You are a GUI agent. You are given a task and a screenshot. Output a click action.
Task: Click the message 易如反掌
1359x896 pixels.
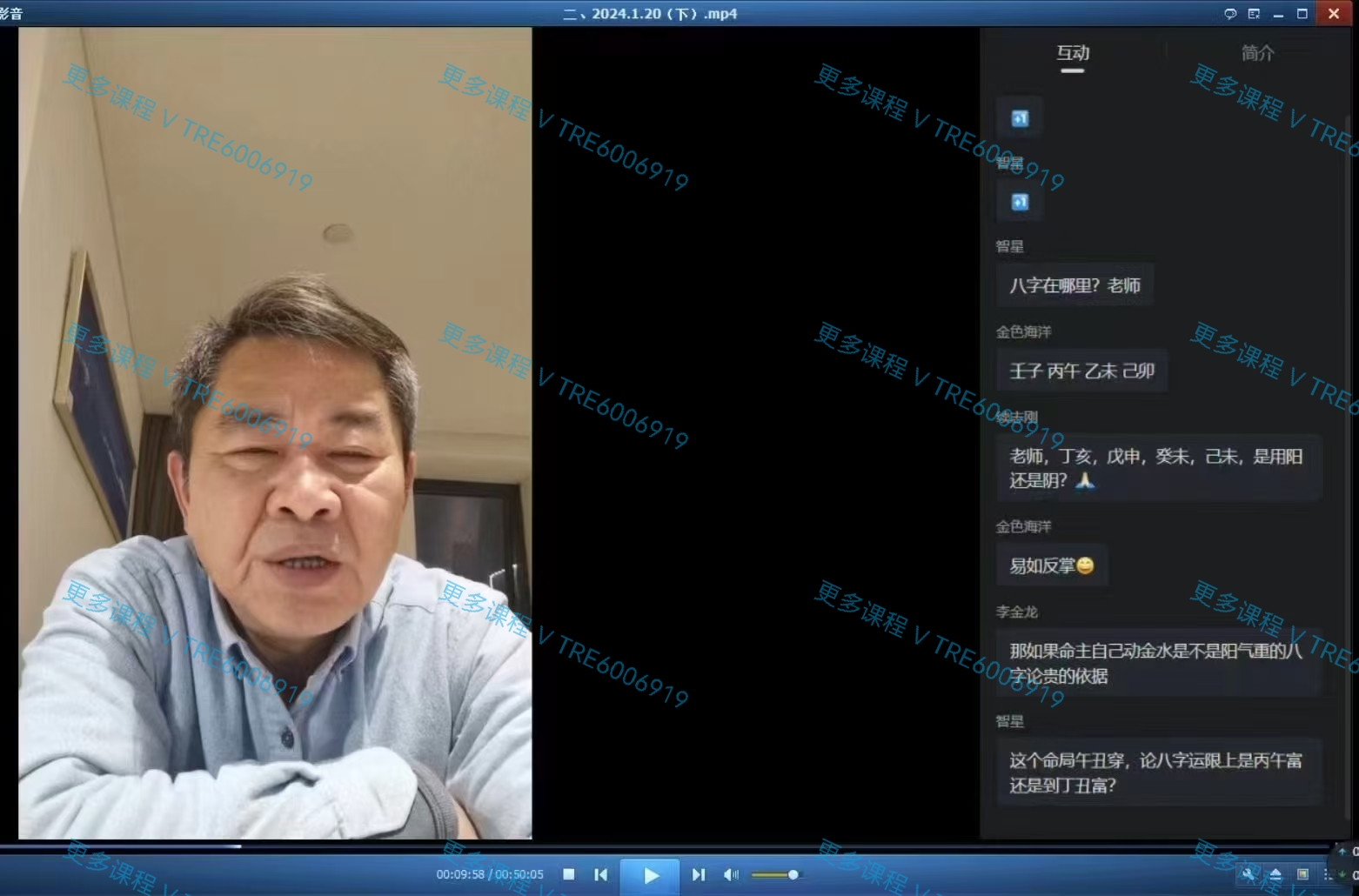click(x=1052, y=565)
